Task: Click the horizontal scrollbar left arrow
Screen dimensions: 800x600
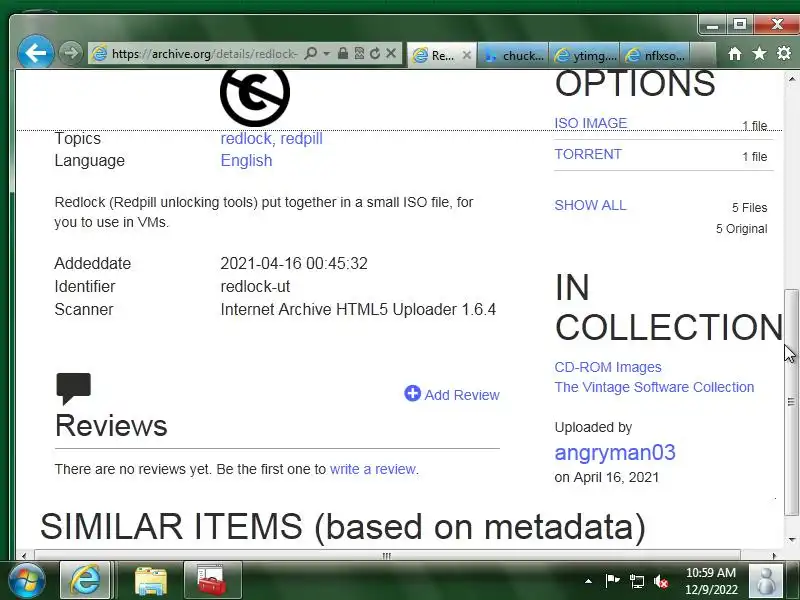Action: point(23,555)
